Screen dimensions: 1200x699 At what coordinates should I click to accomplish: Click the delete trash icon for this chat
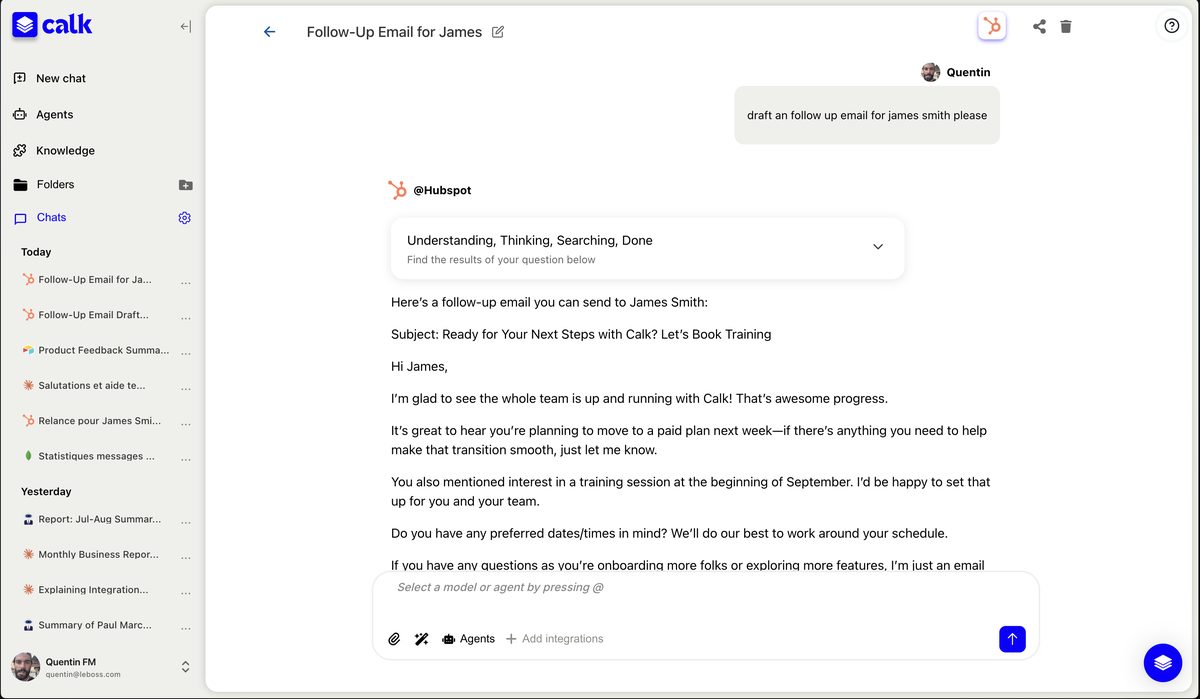(1066, 26)
